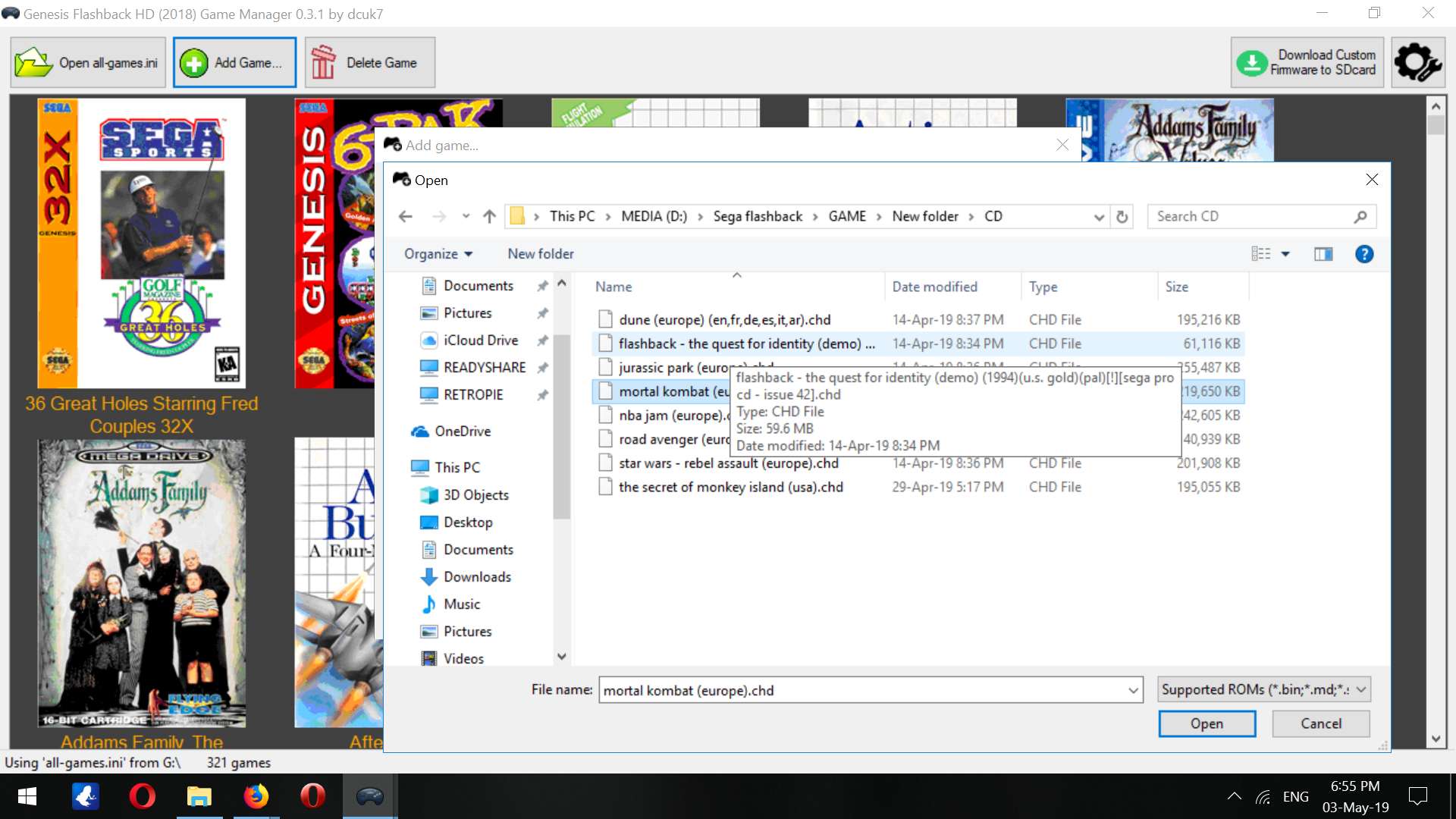Open the view options dropdown arrow
The width and height of the screenshot is (1456, 819).
pyautogui.click(x=1285, y=254)
